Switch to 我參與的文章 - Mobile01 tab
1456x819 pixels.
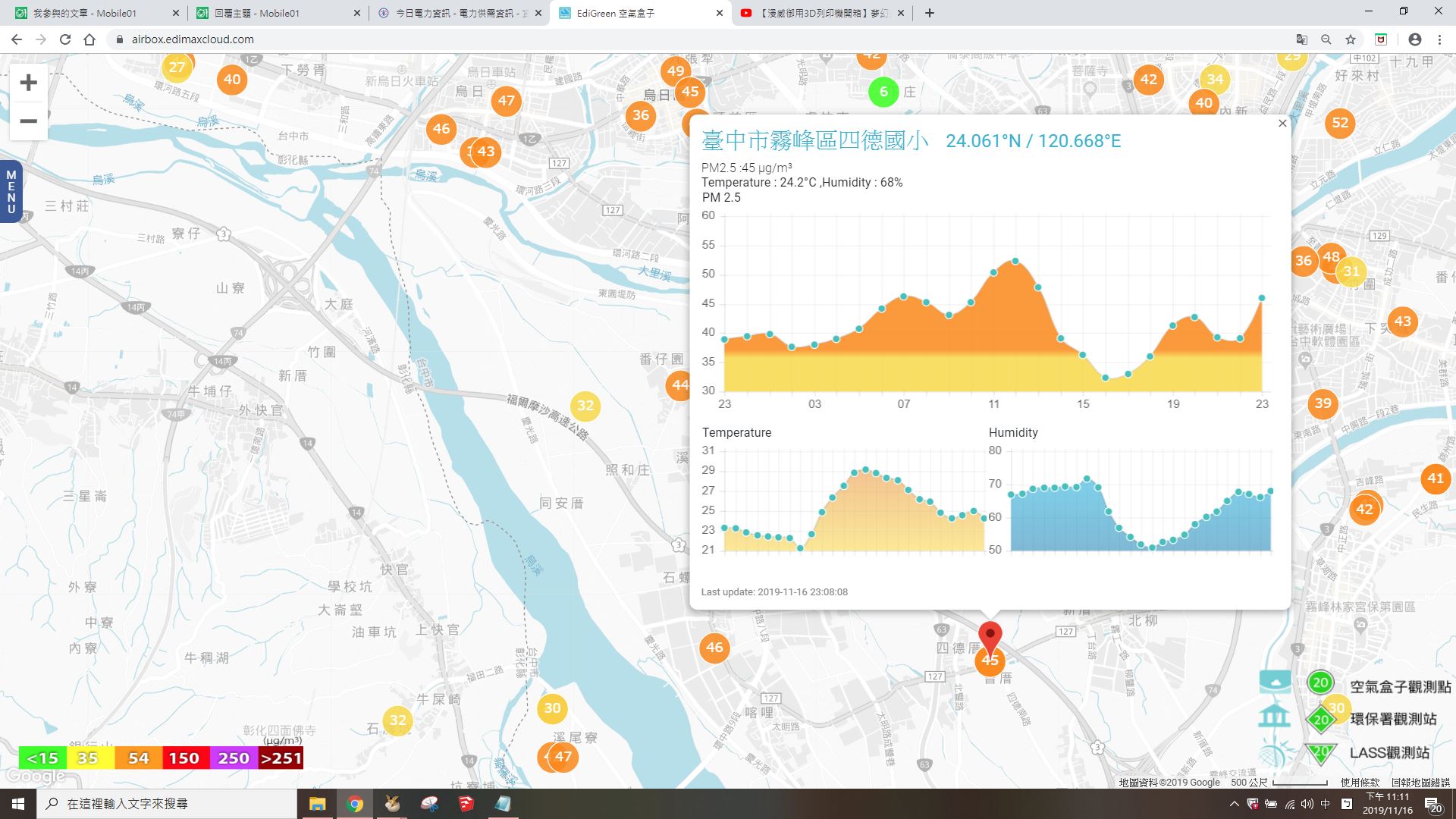click(x=96, y=13)
